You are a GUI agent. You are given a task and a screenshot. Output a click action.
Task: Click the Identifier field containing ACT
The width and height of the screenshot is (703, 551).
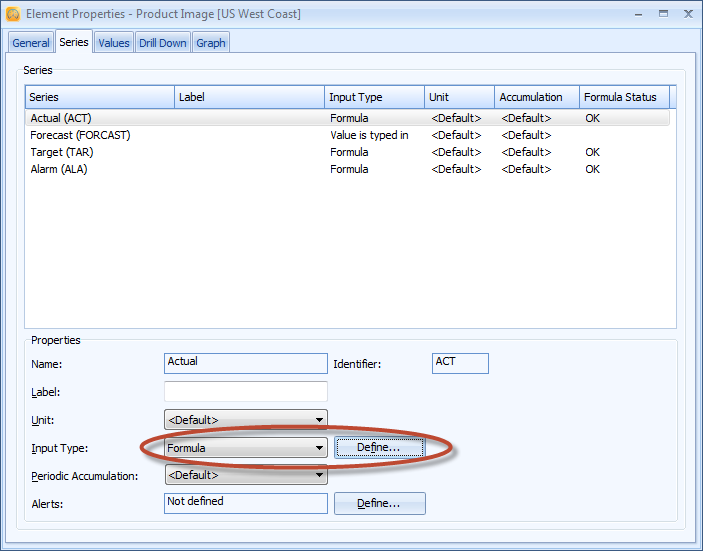pyautogui.click(x=460, y=363)
